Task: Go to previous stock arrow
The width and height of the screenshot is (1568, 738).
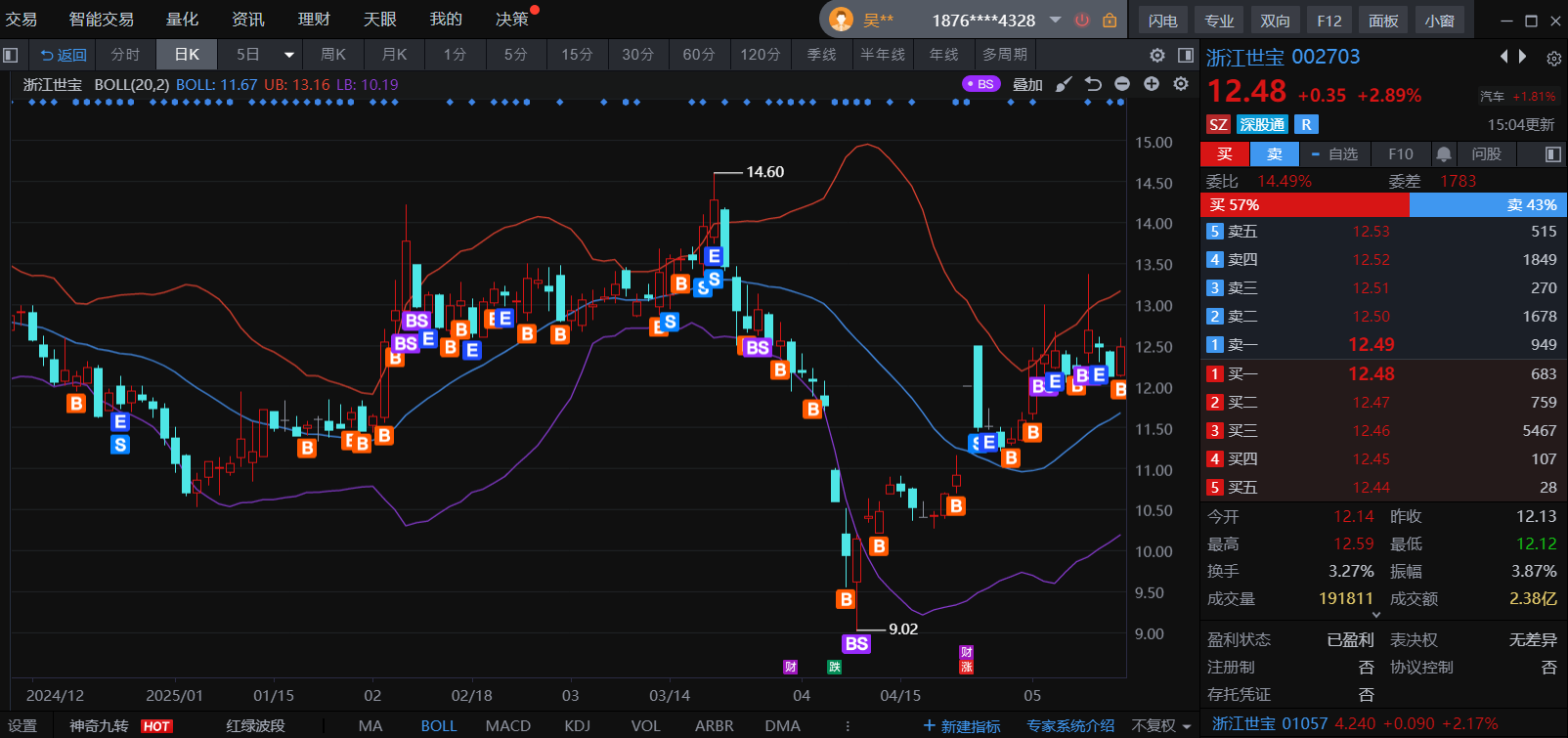Action: click(1504, 57)
